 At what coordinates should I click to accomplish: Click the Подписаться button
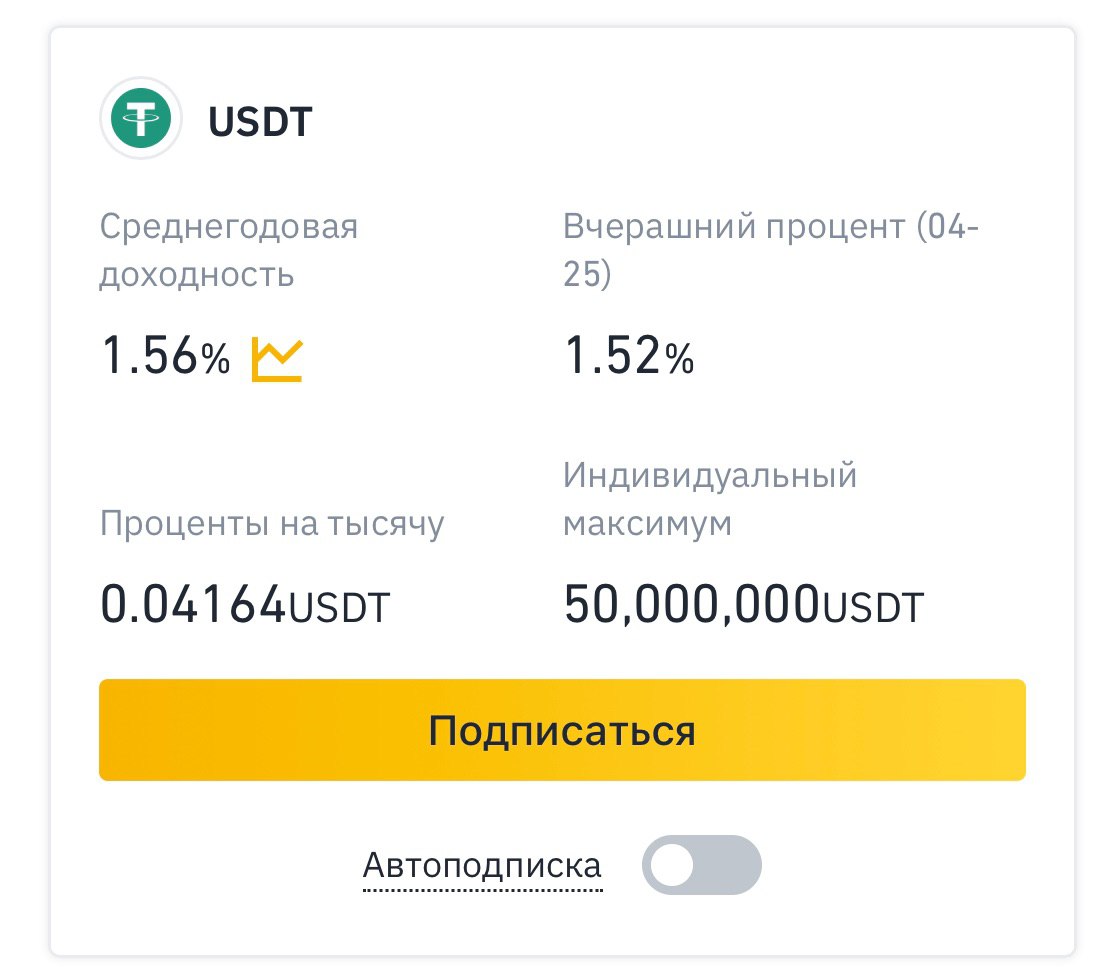pos(562,730)
